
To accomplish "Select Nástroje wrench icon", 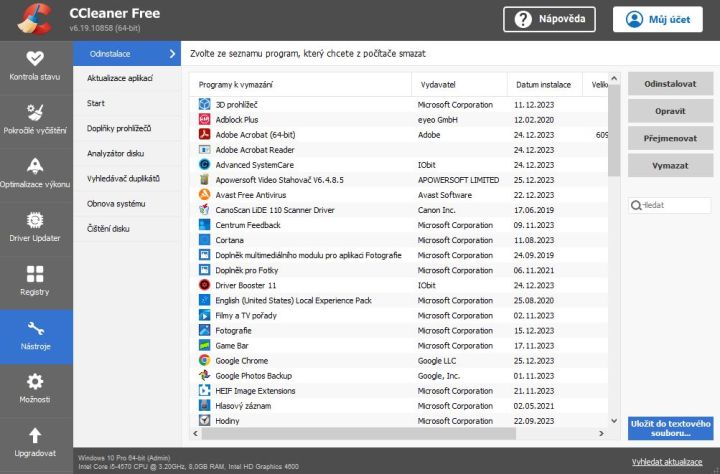I will (35, 328).
